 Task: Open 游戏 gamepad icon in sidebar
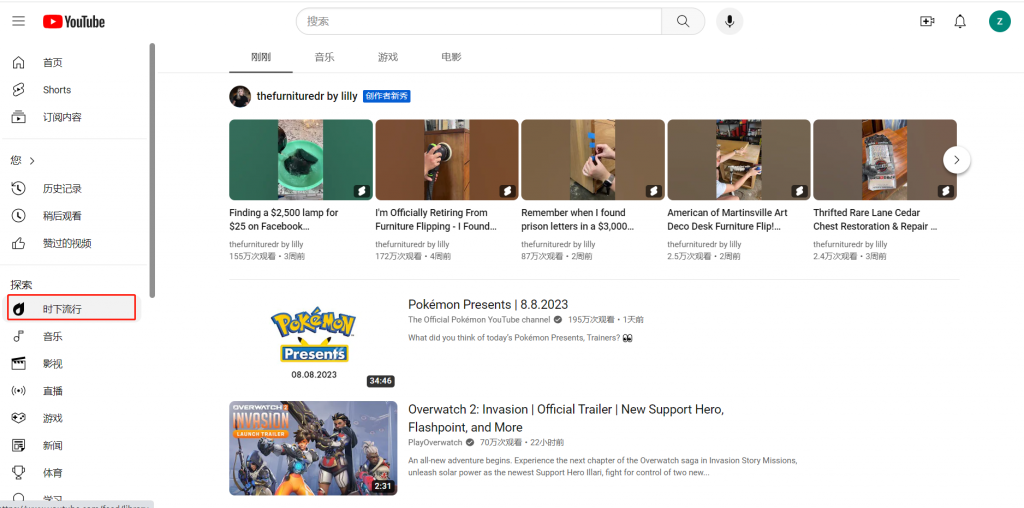pos(19,418)
